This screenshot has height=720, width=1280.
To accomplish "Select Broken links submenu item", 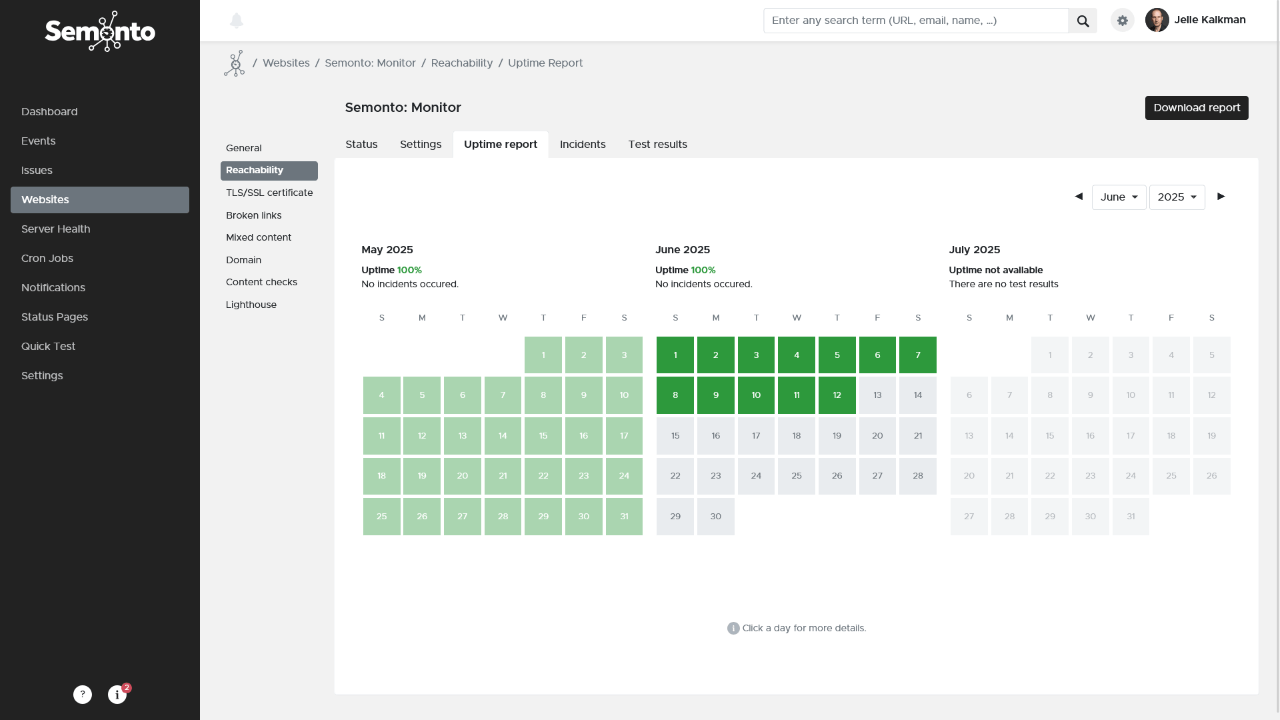I will [x=269, y=215].
